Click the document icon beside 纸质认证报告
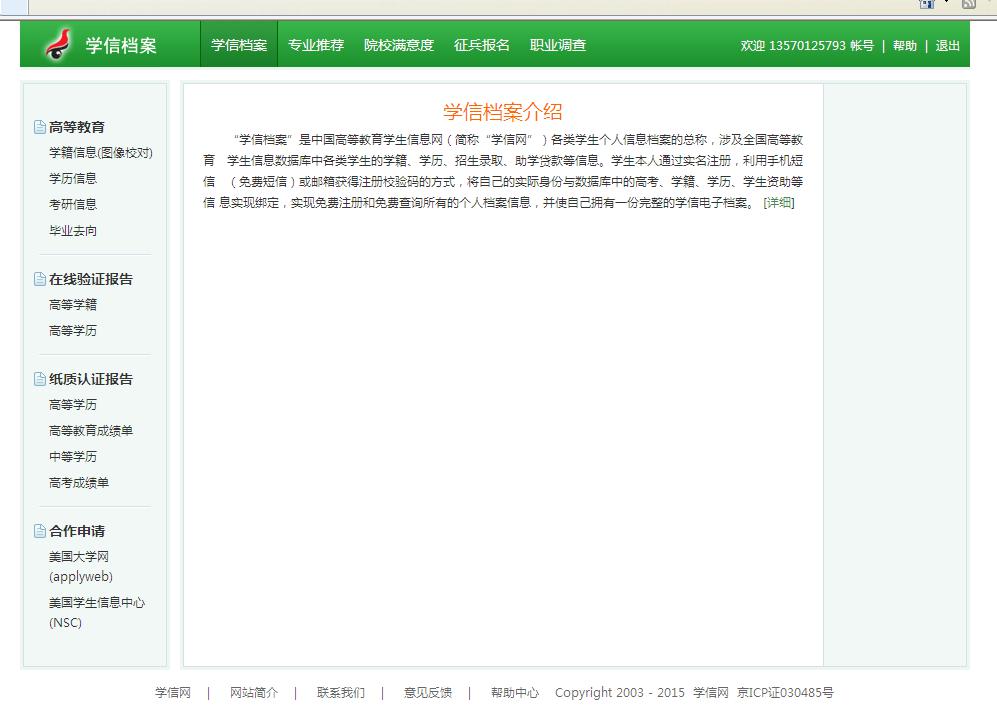997x711 pixels. tap(39, 379)
